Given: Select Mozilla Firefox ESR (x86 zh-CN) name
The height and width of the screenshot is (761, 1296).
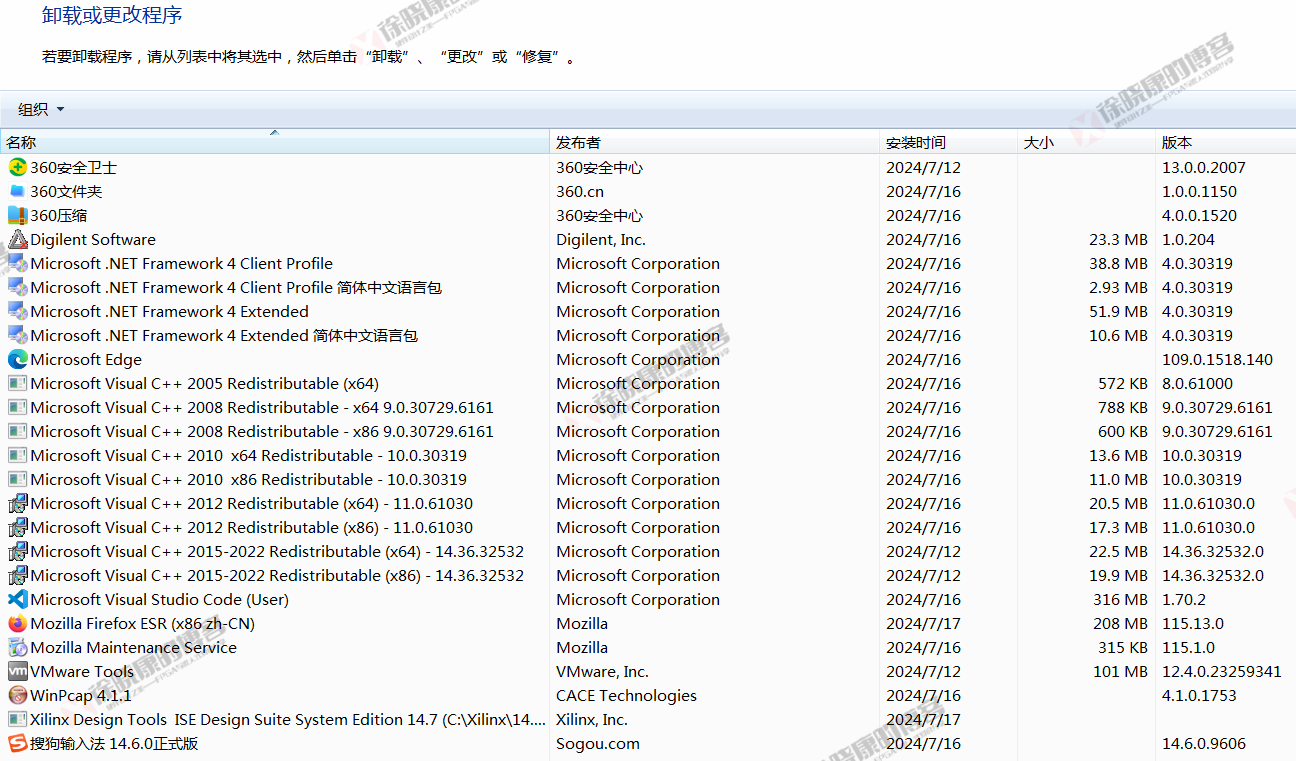Looking at the screenshot, I should pyautogui.click(x=142, y=623).
